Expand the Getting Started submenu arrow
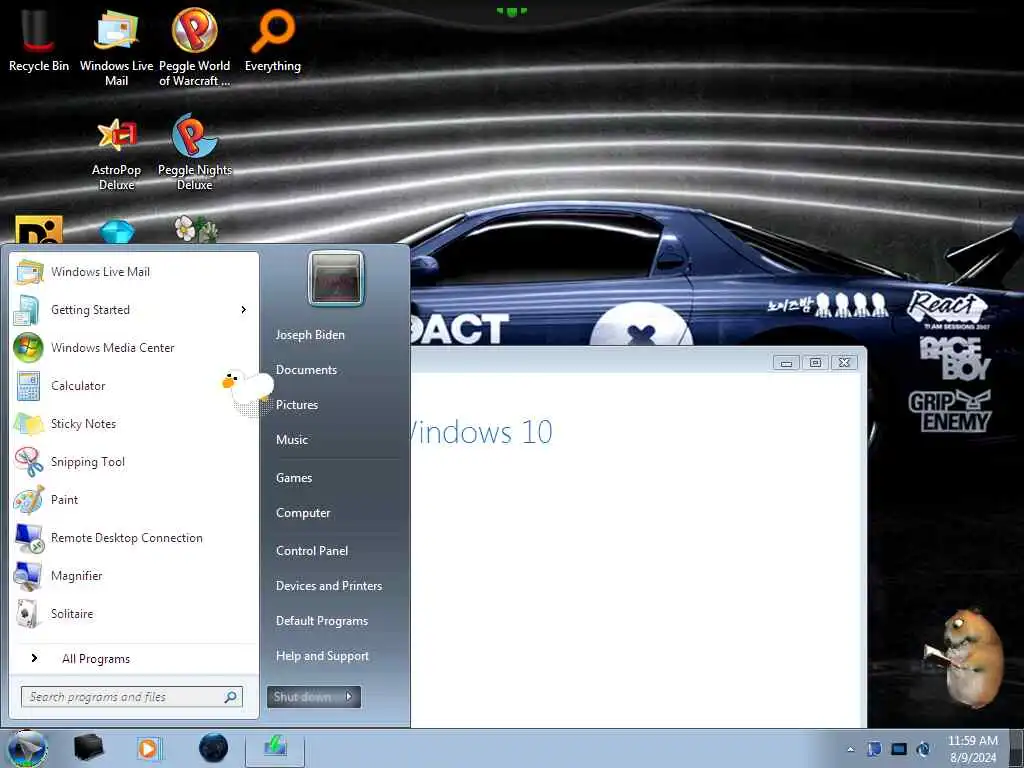 (x=244, y=310)
